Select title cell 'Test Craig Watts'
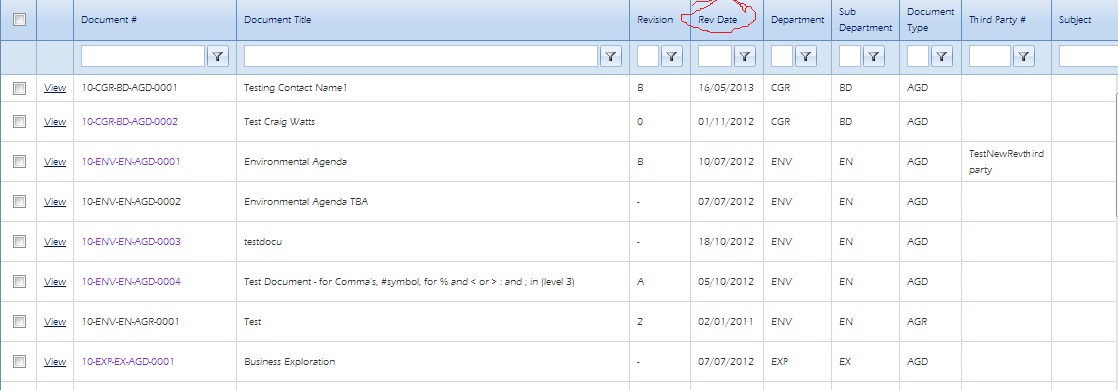The height and width of the screenshot is (390, 1118). [x=280, y=122]
